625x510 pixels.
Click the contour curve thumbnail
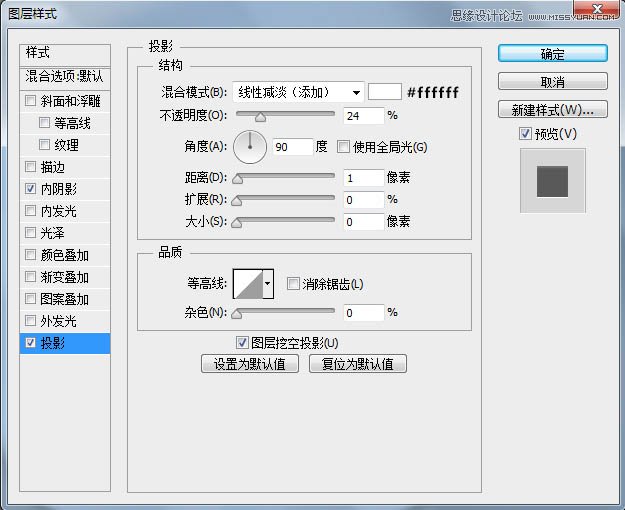pyautogui.click(x=246, y=285)
